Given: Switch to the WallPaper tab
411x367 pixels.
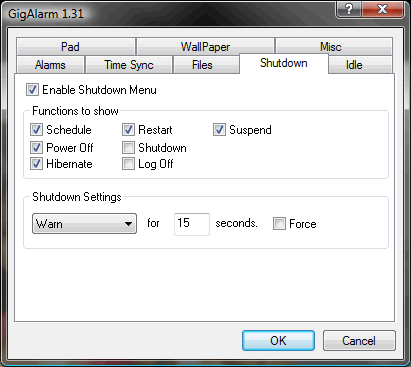Looking at the screenshot, I should tap(205, 47).
